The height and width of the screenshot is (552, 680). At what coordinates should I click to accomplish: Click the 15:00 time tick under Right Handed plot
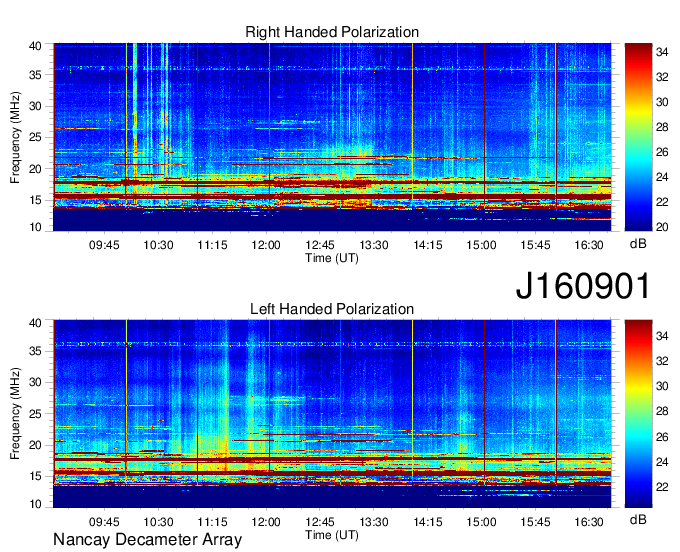(x=481, y=245)
